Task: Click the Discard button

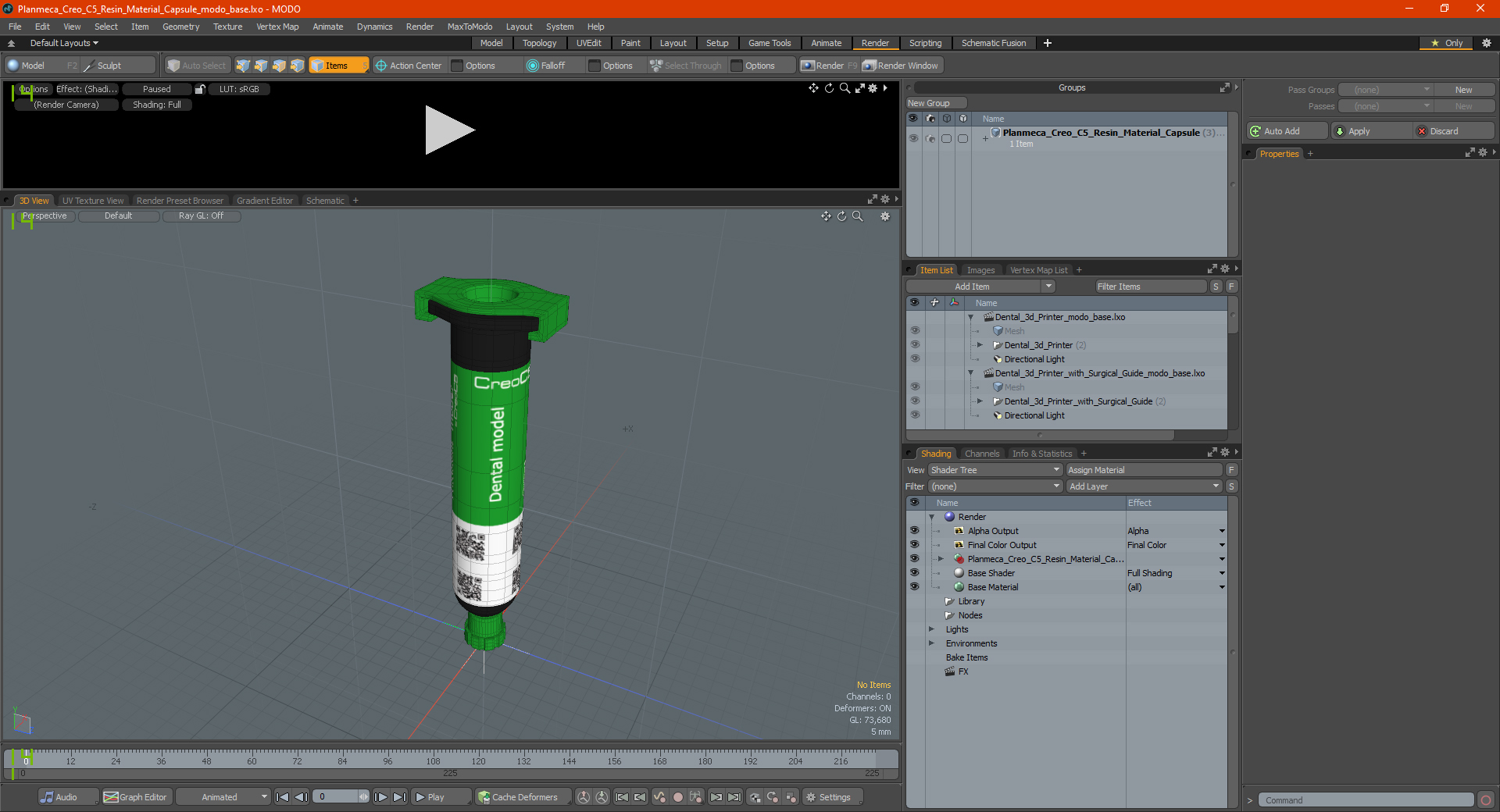Action: coord(1455,131)
